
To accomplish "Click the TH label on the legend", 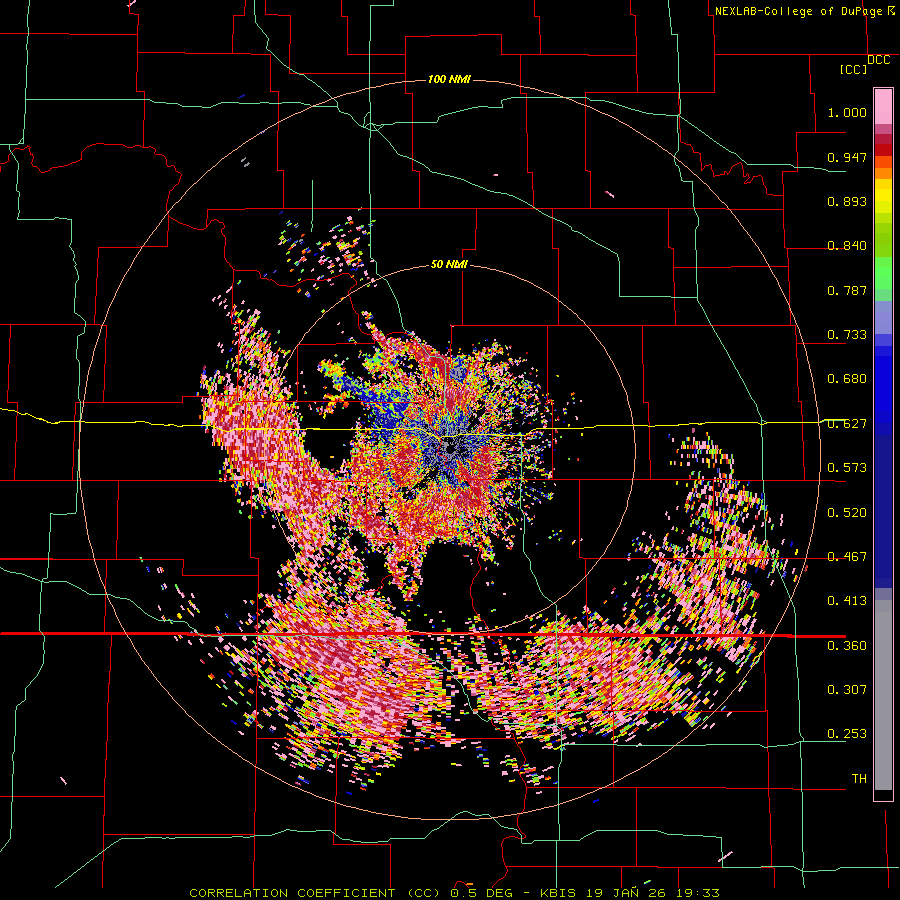I will 859,779.
